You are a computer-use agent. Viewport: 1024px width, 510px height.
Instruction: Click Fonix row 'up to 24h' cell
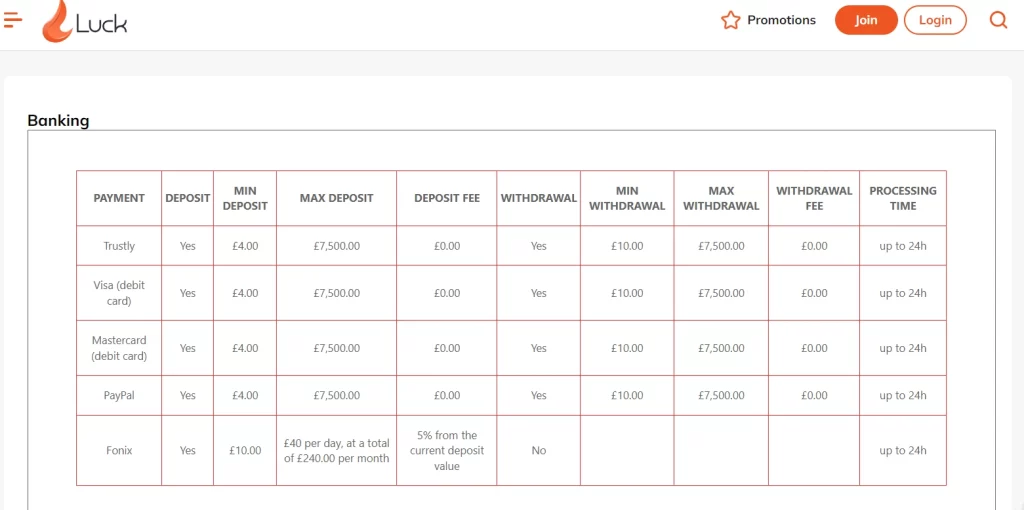click(x=903, y=451)
